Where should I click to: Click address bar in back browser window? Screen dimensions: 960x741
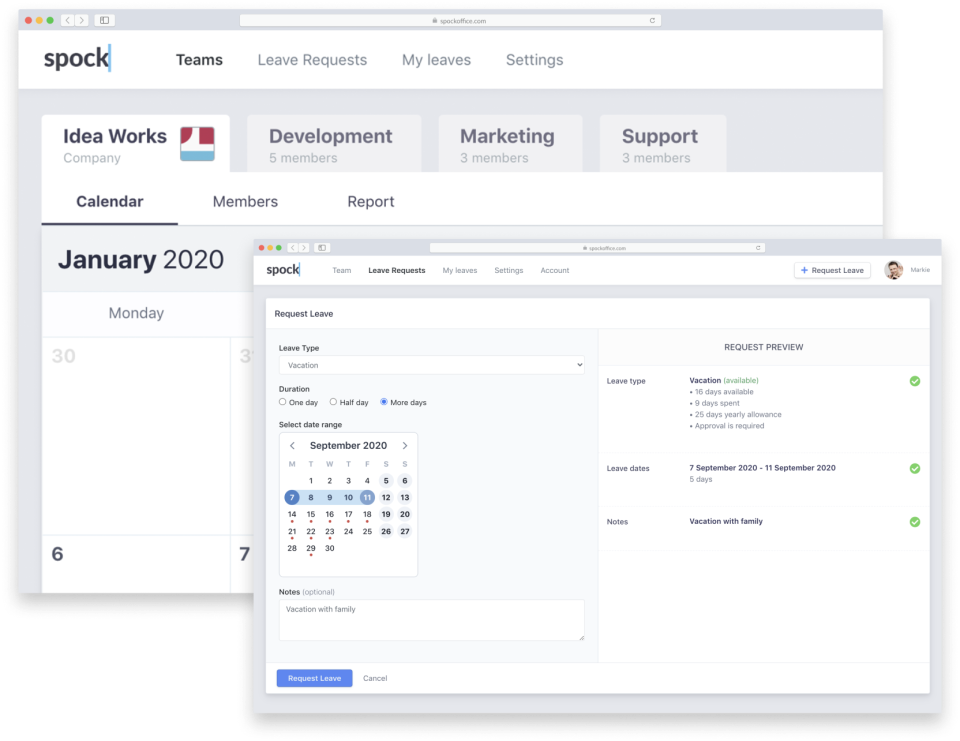coord(450,20)
